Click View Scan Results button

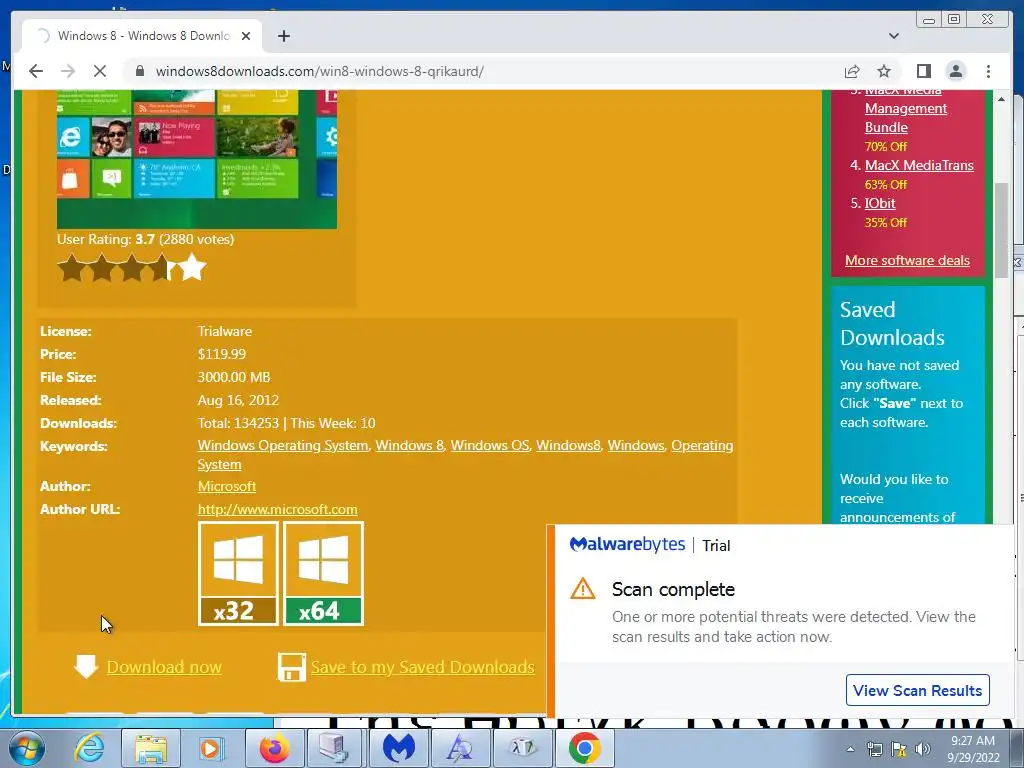point(918,690)
